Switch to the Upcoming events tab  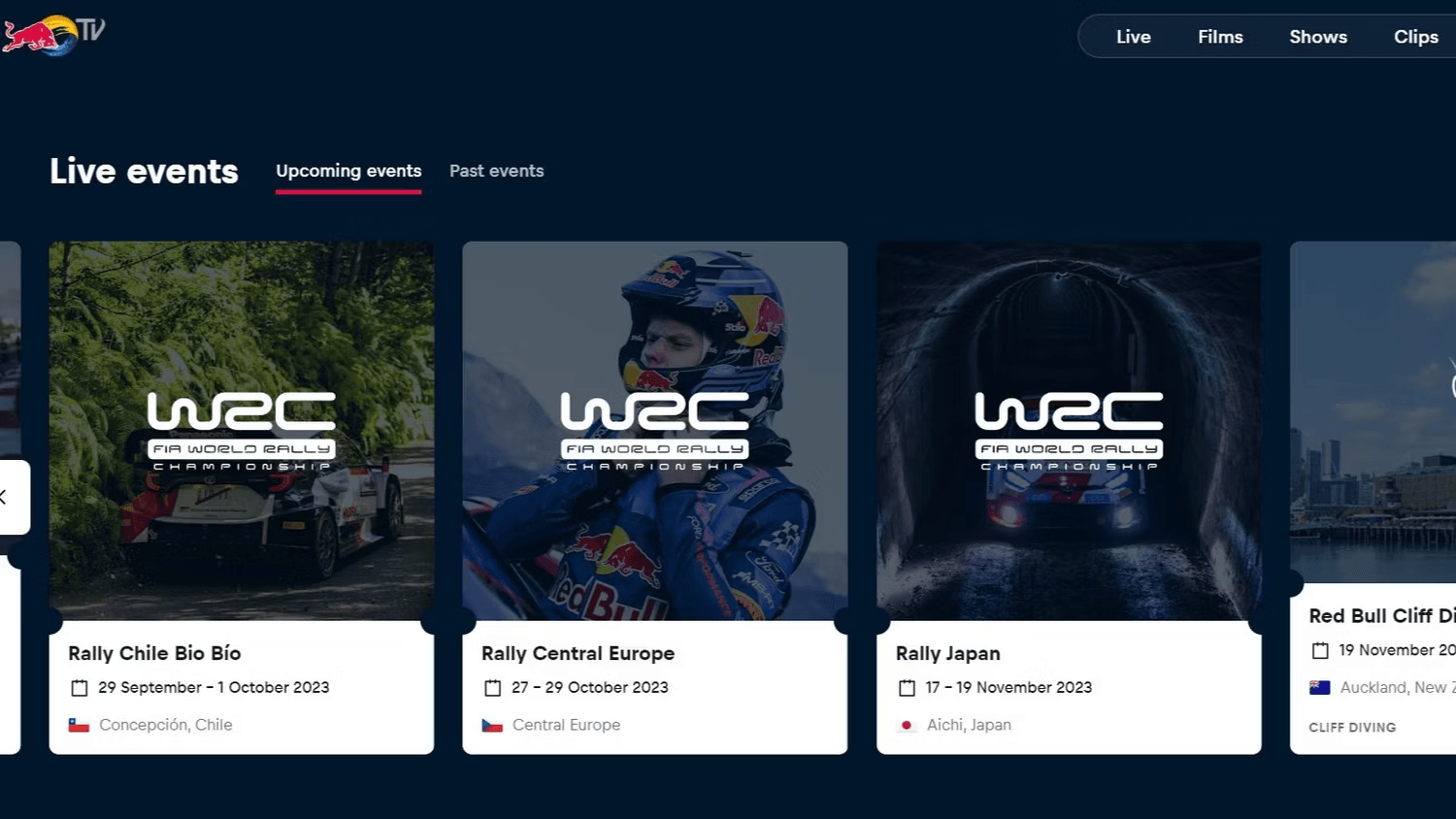(348, 171)
